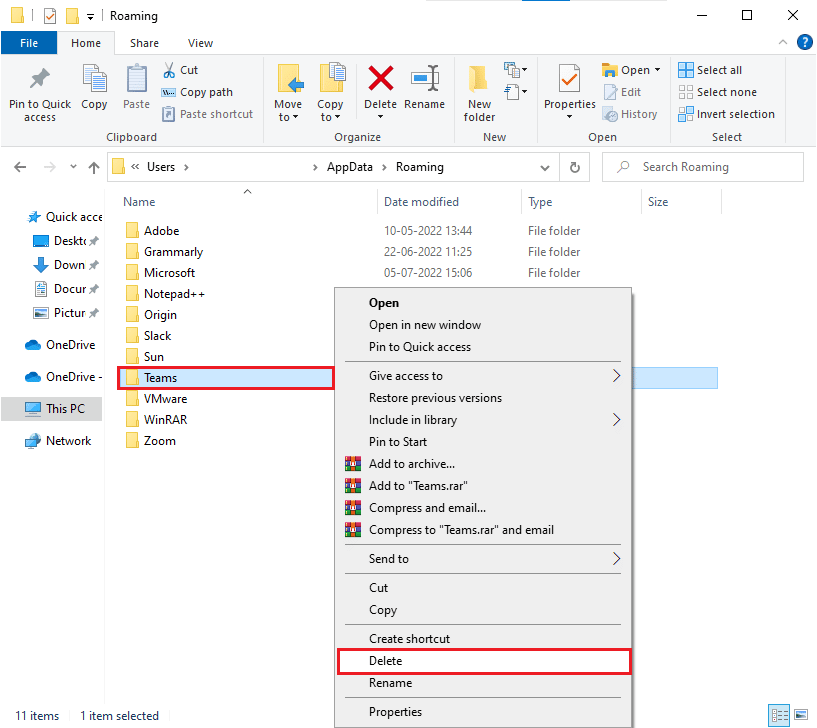Click the Properties checkmark ribbon icon
Screen dimensions: 817x728
tap(569, 79)
